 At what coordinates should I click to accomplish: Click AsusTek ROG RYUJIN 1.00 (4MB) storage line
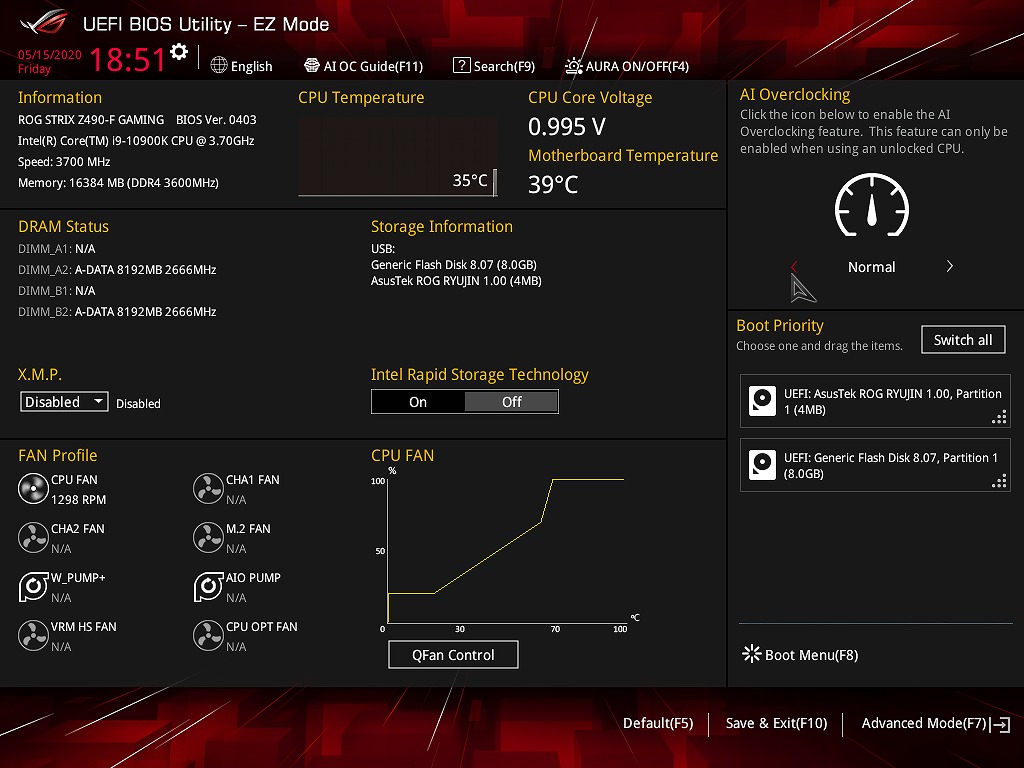[x=456, y=281]
